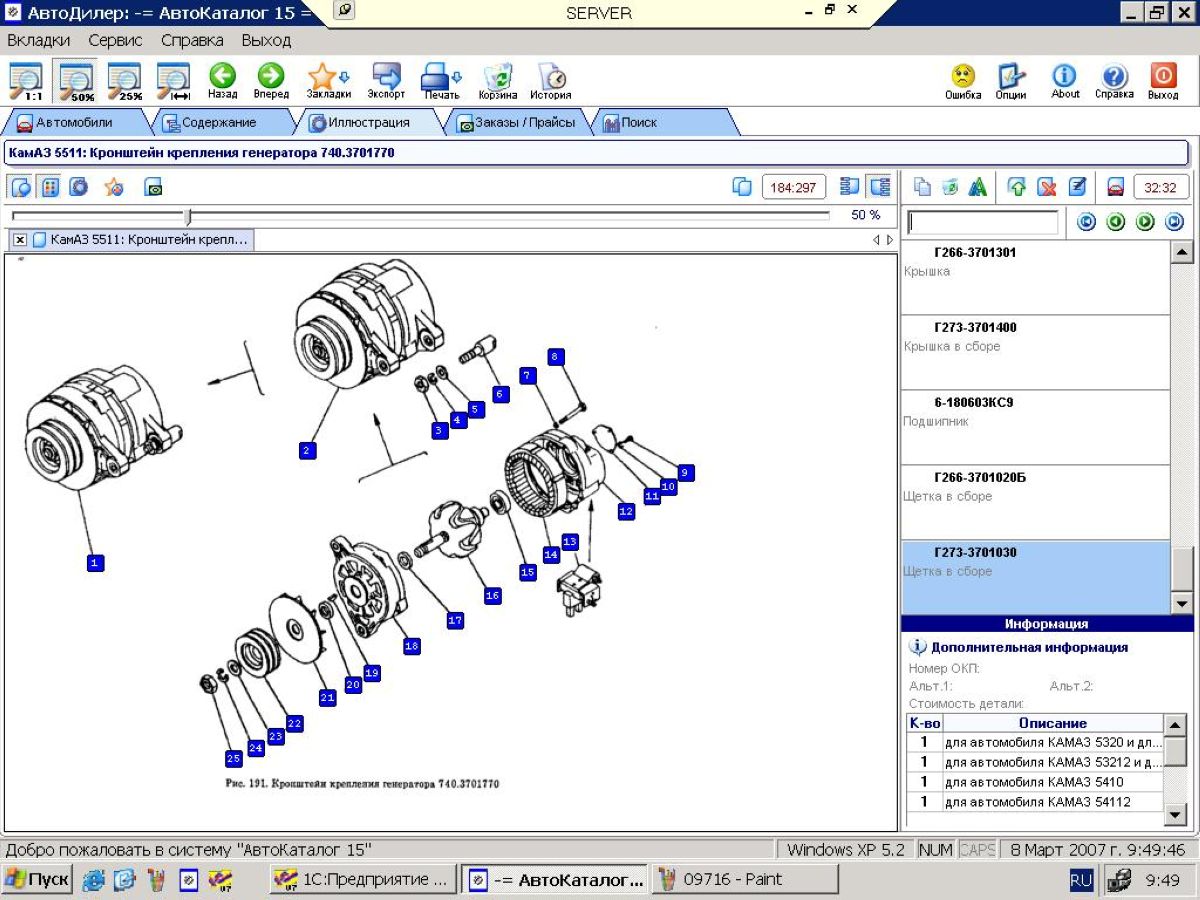Go forward with Вперед button

(x=271, y=81)
